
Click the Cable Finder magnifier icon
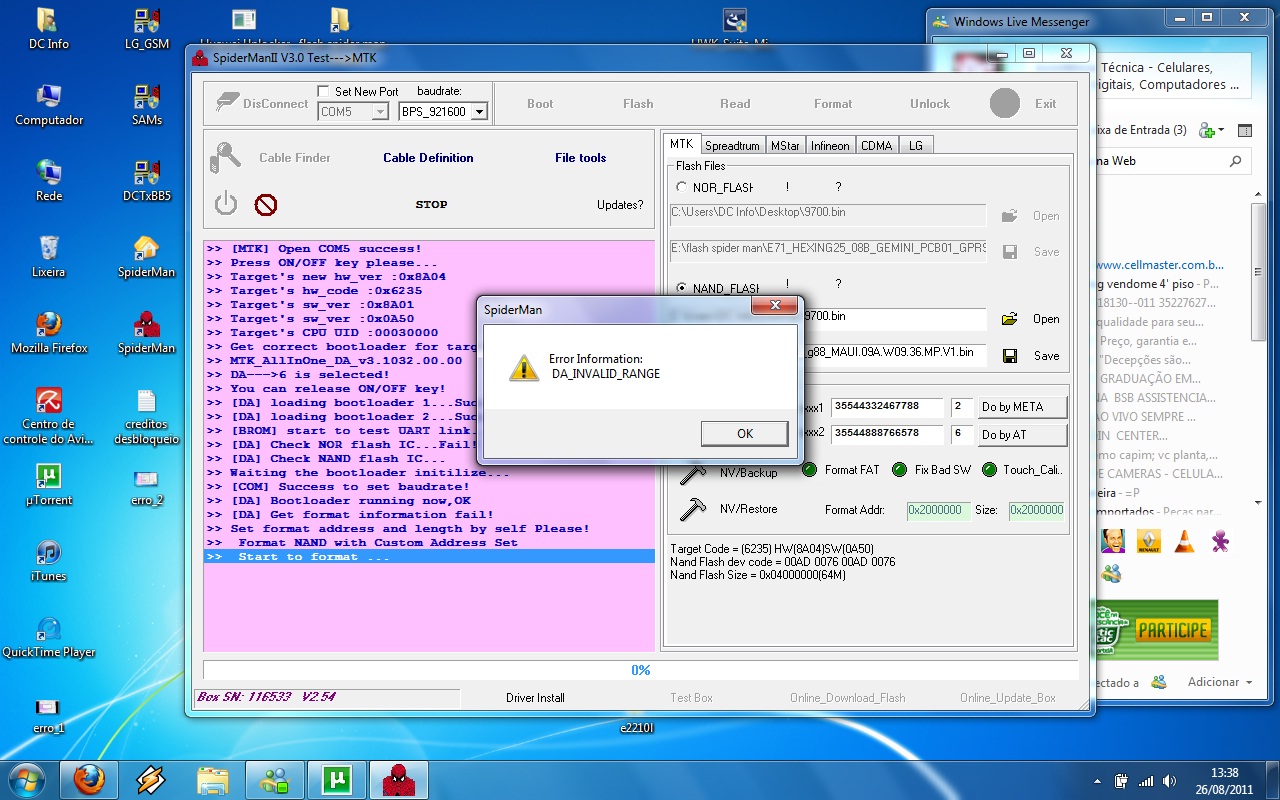[226, 157]
